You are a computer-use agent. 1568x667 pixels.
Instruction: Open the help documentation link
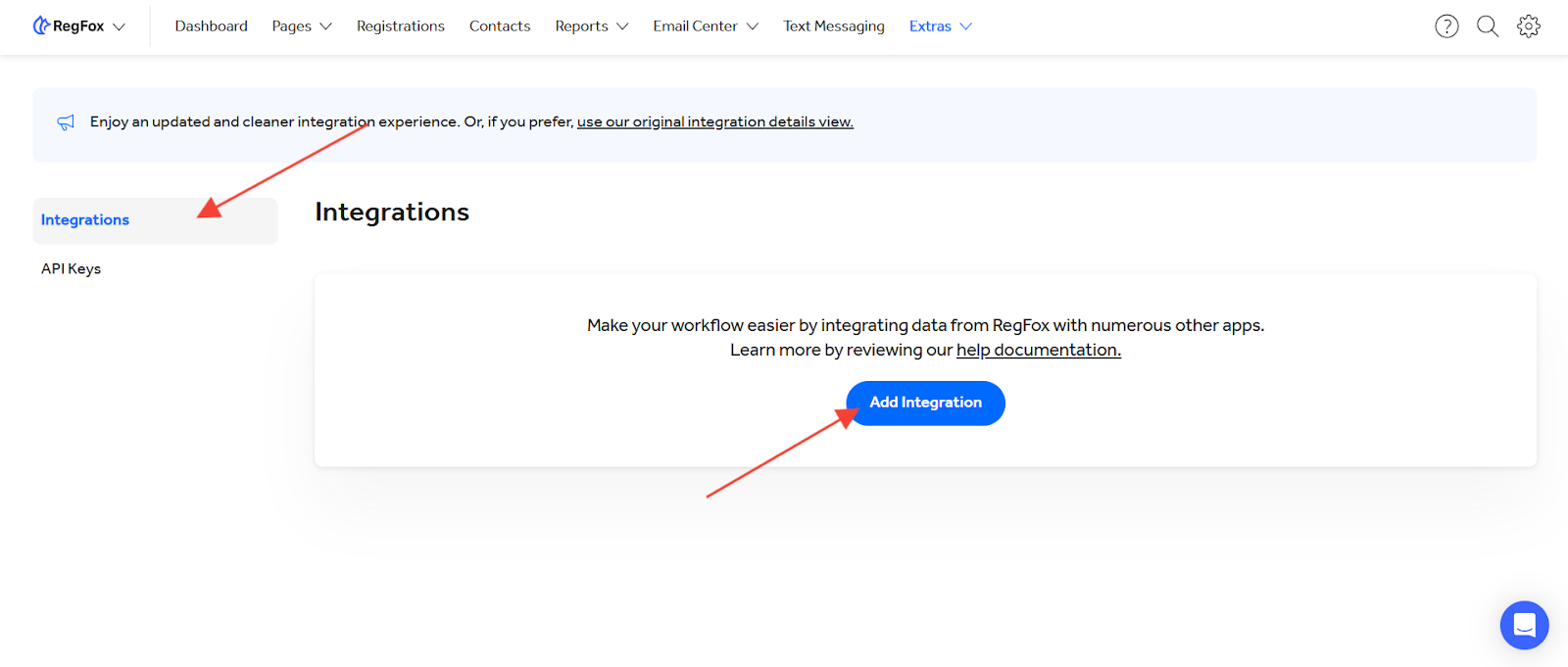pos(1039,351)
